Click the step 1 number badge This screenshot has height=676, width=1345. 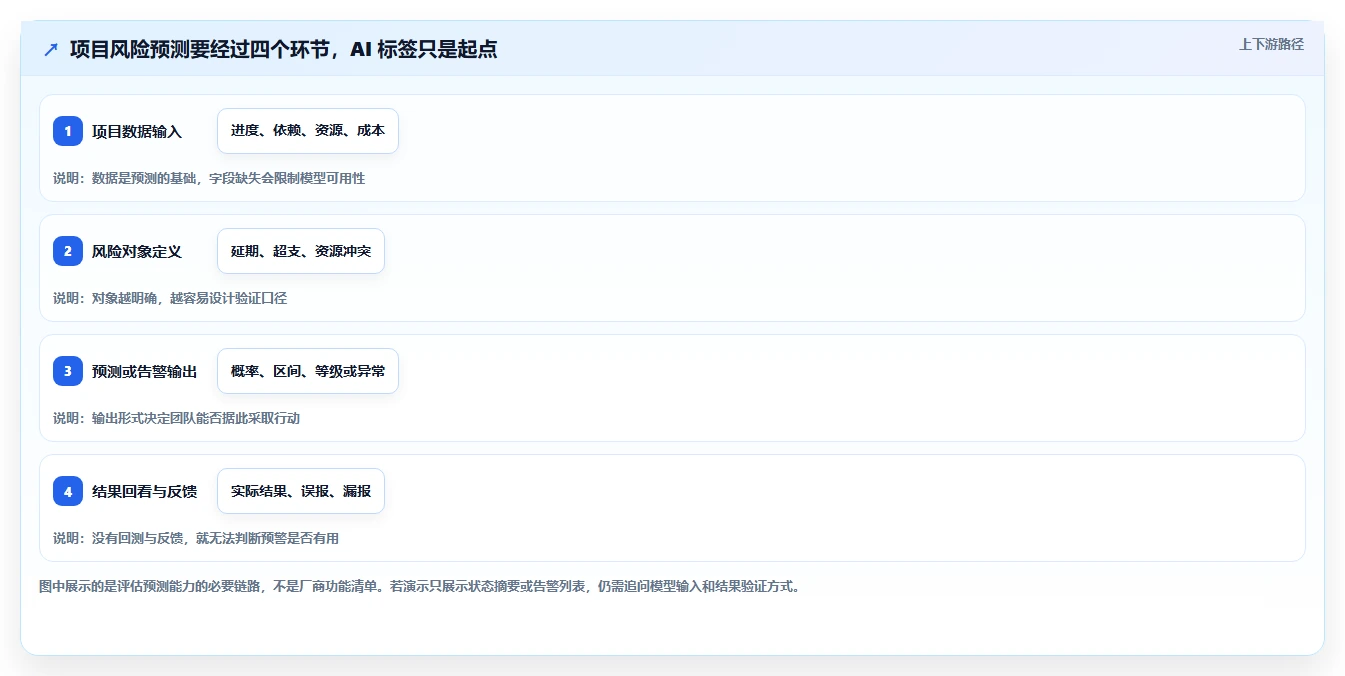68,131
